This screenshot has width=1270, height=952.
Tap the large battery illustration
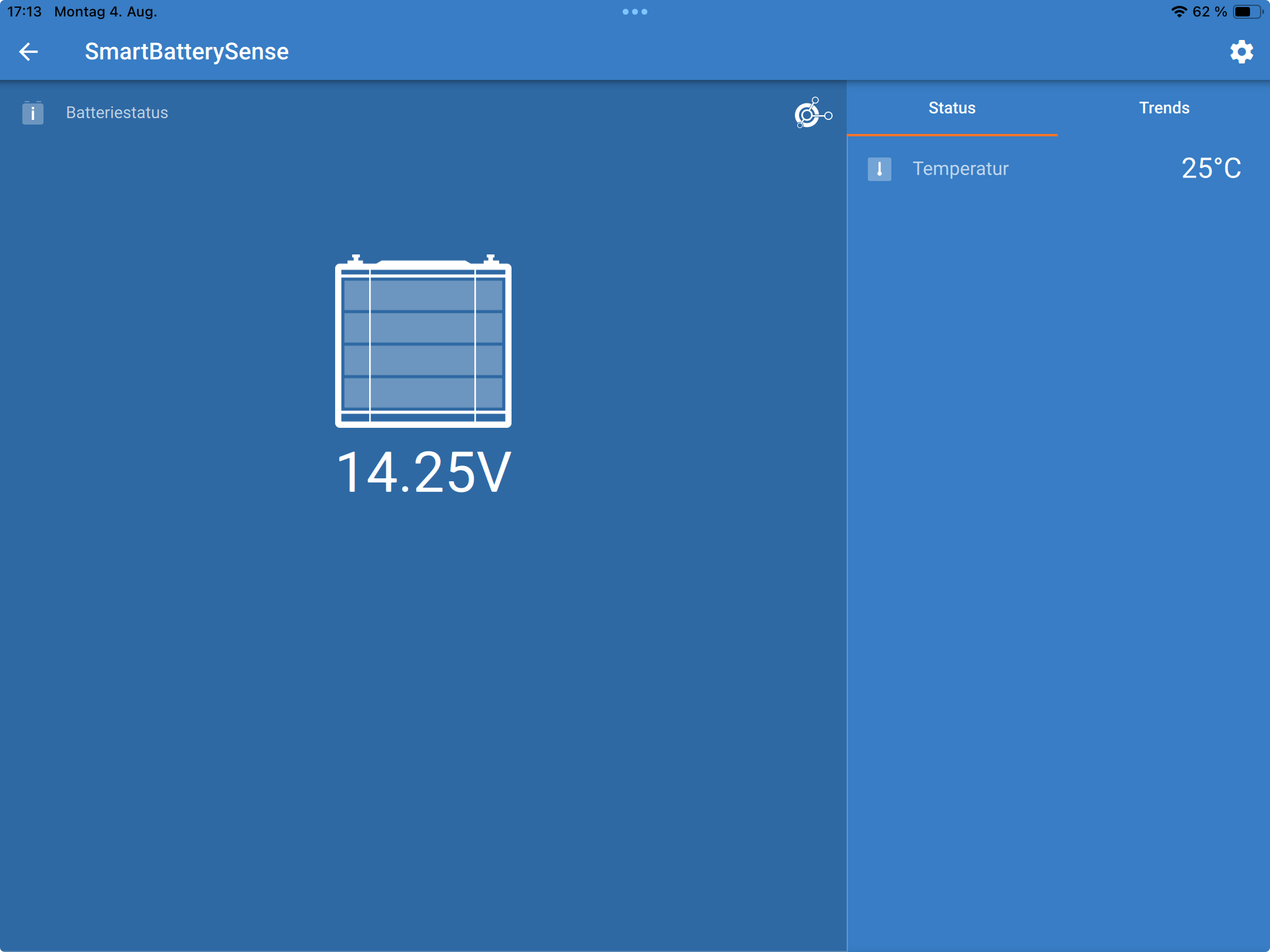point(423,341)
